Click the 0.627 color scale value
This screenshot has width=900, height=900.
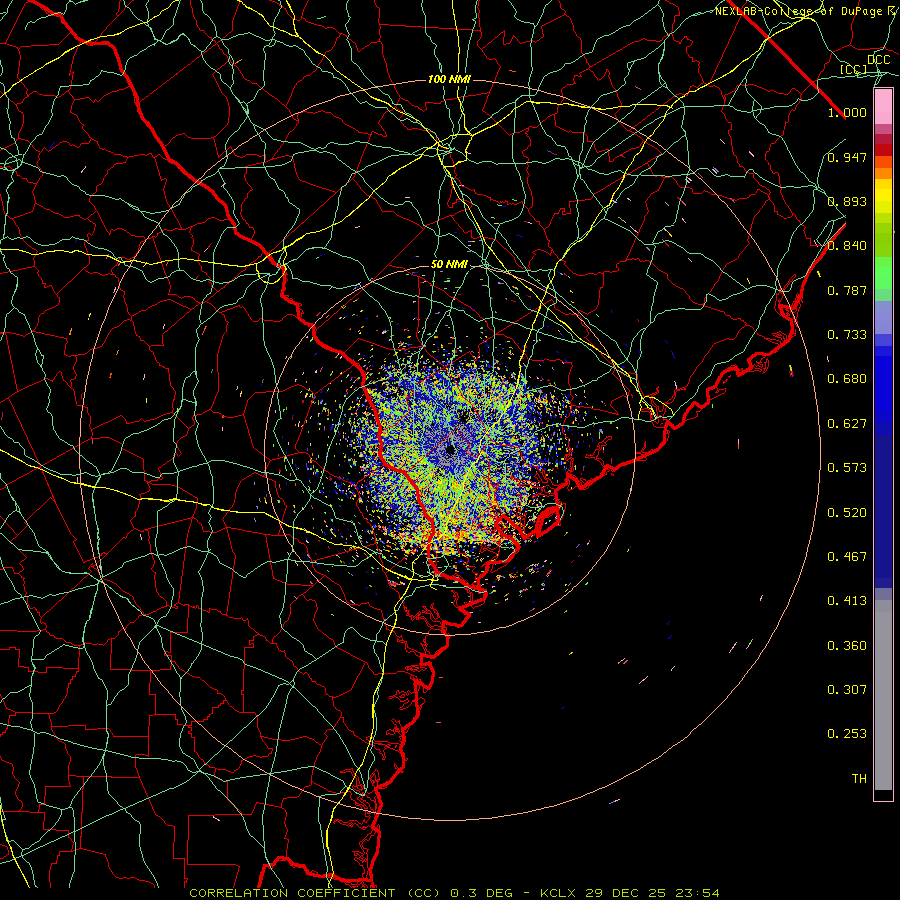click(x=847, y=424)
